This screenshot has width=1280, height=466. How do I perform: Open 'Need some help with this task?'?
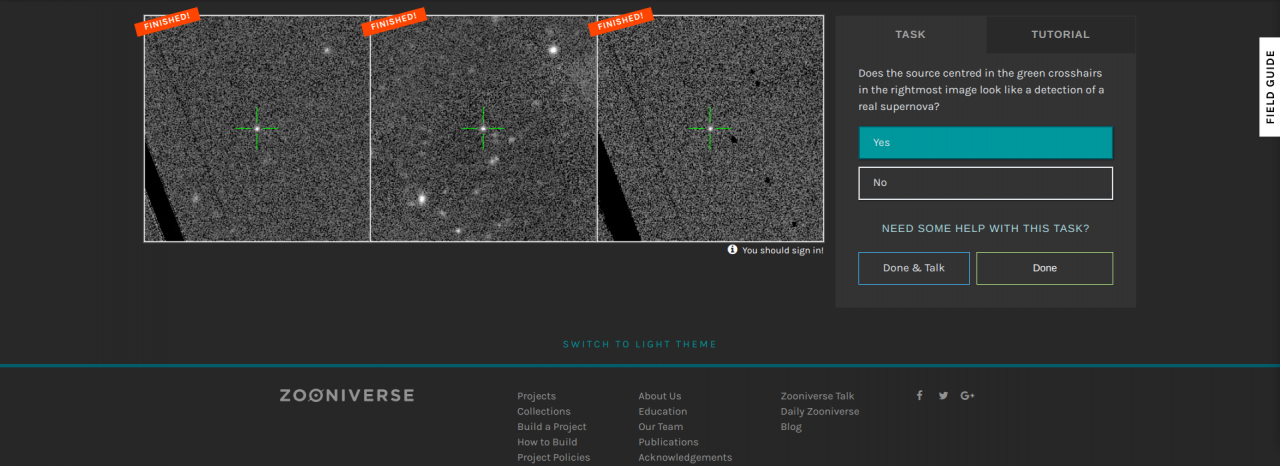click(985, 228)
